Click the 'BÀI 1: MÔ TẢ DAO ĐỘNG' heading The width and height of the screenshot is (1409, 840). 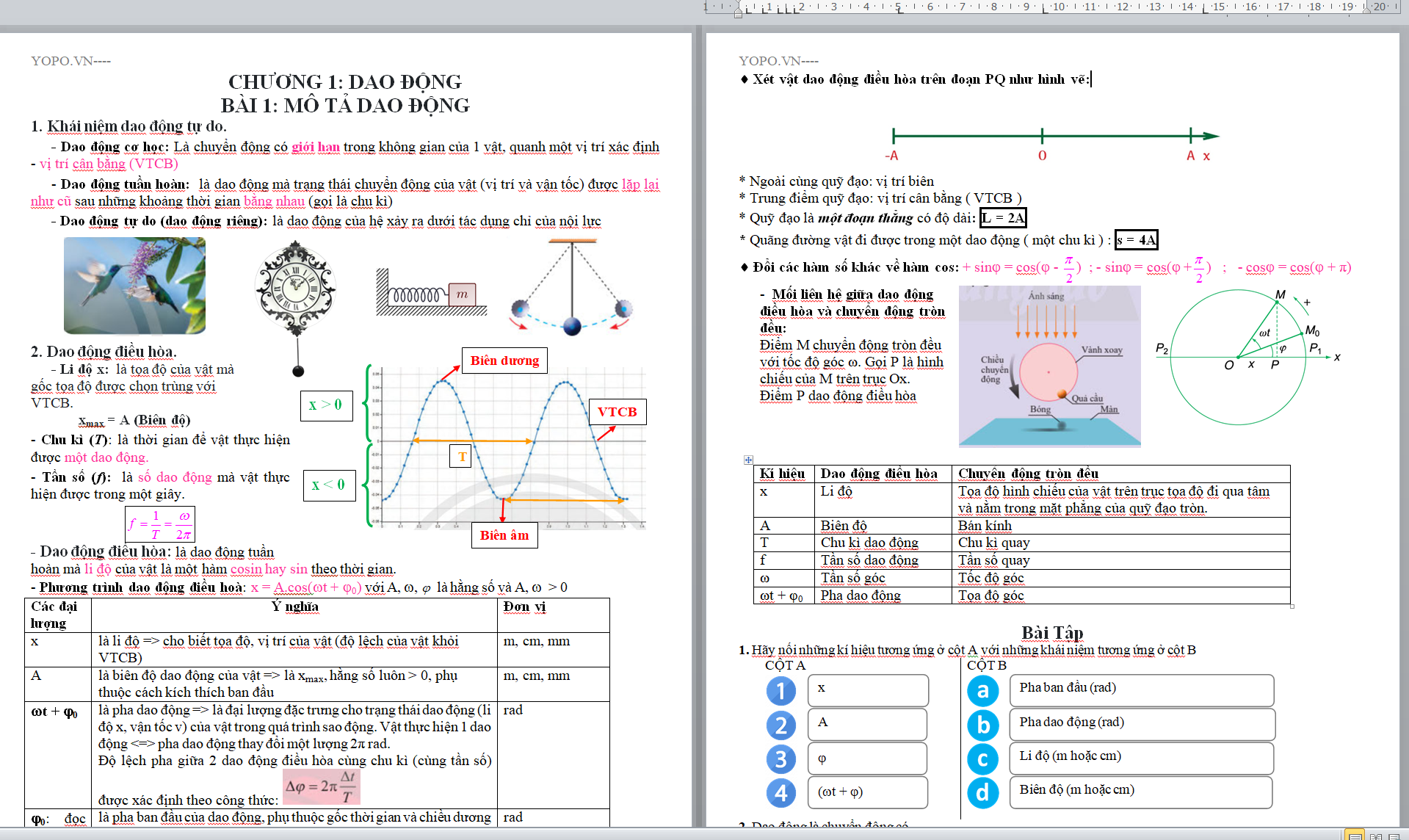(x=345, y=105)
